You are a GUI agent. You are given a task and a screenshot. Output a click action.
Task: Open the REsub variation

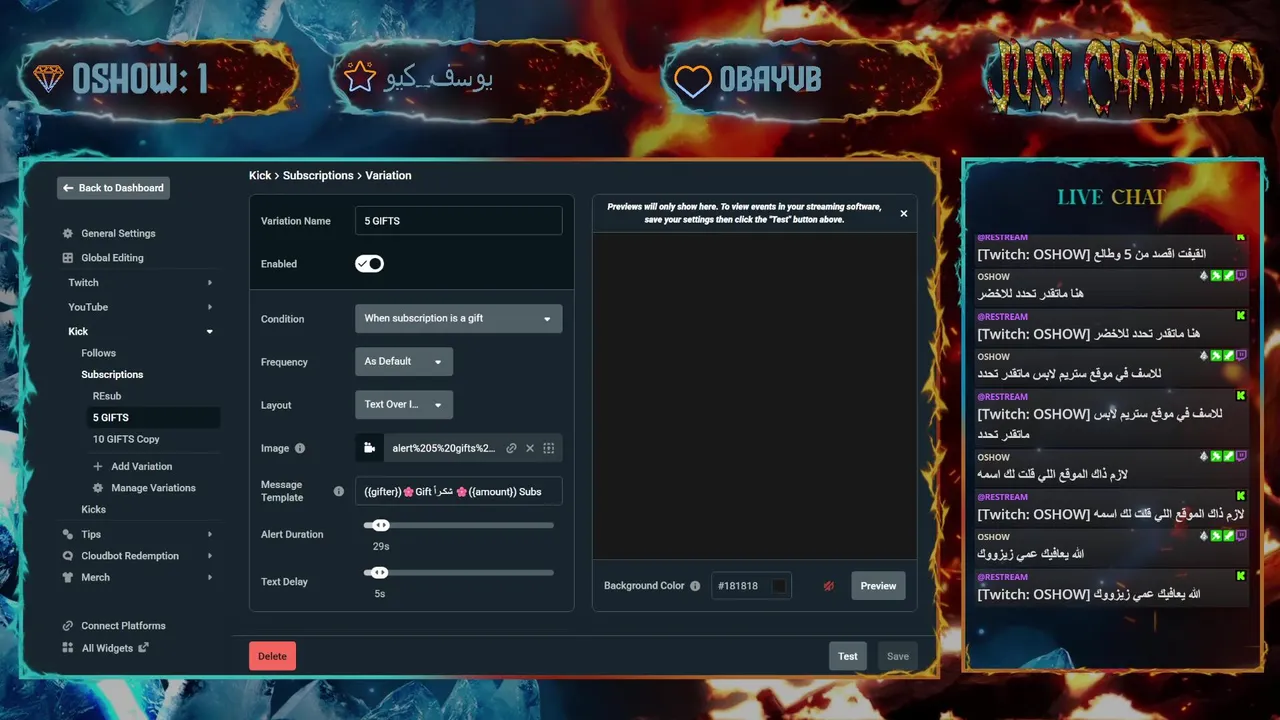(x=107, y=396)
